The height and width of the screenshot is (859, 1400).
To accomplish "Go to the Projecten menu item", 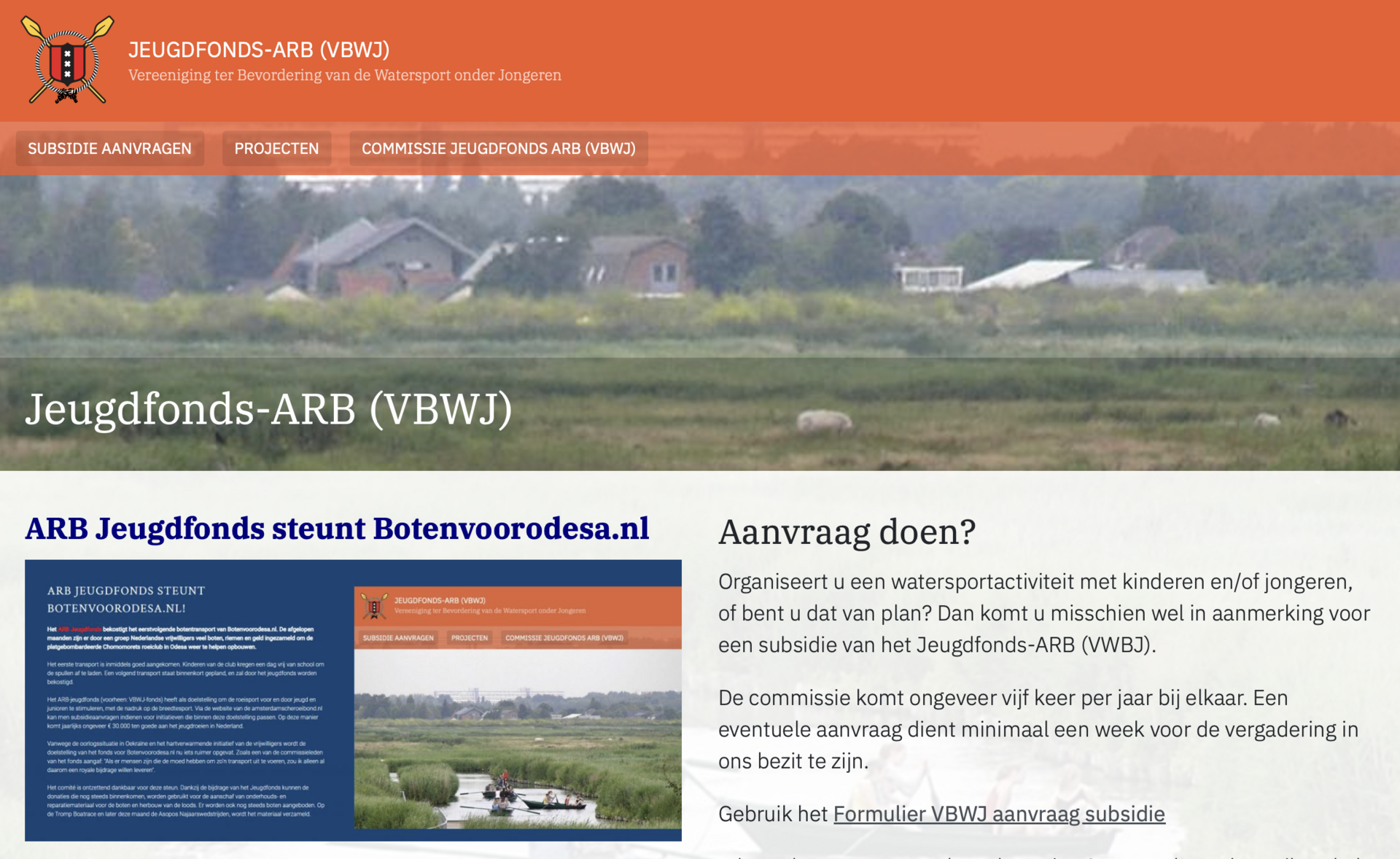I will click(276, 149).
